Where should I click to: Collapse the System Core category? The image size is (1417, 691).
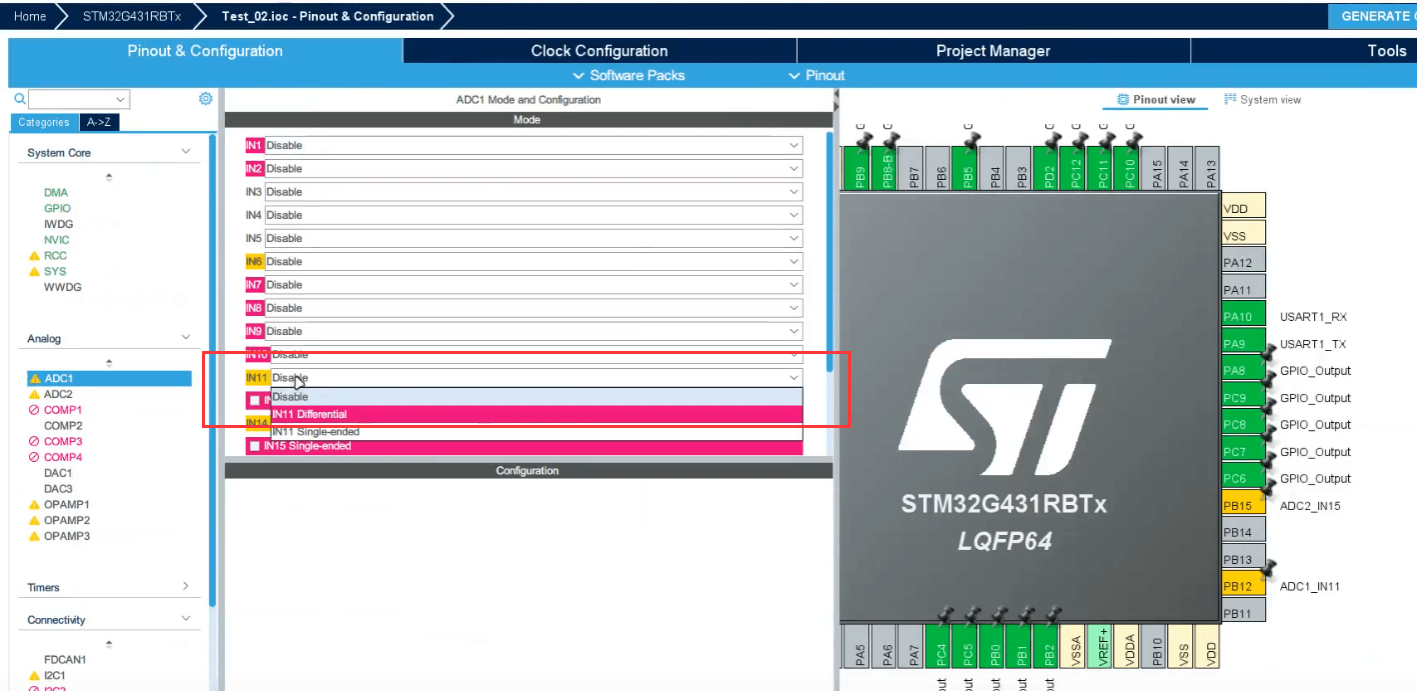point(185,152)
